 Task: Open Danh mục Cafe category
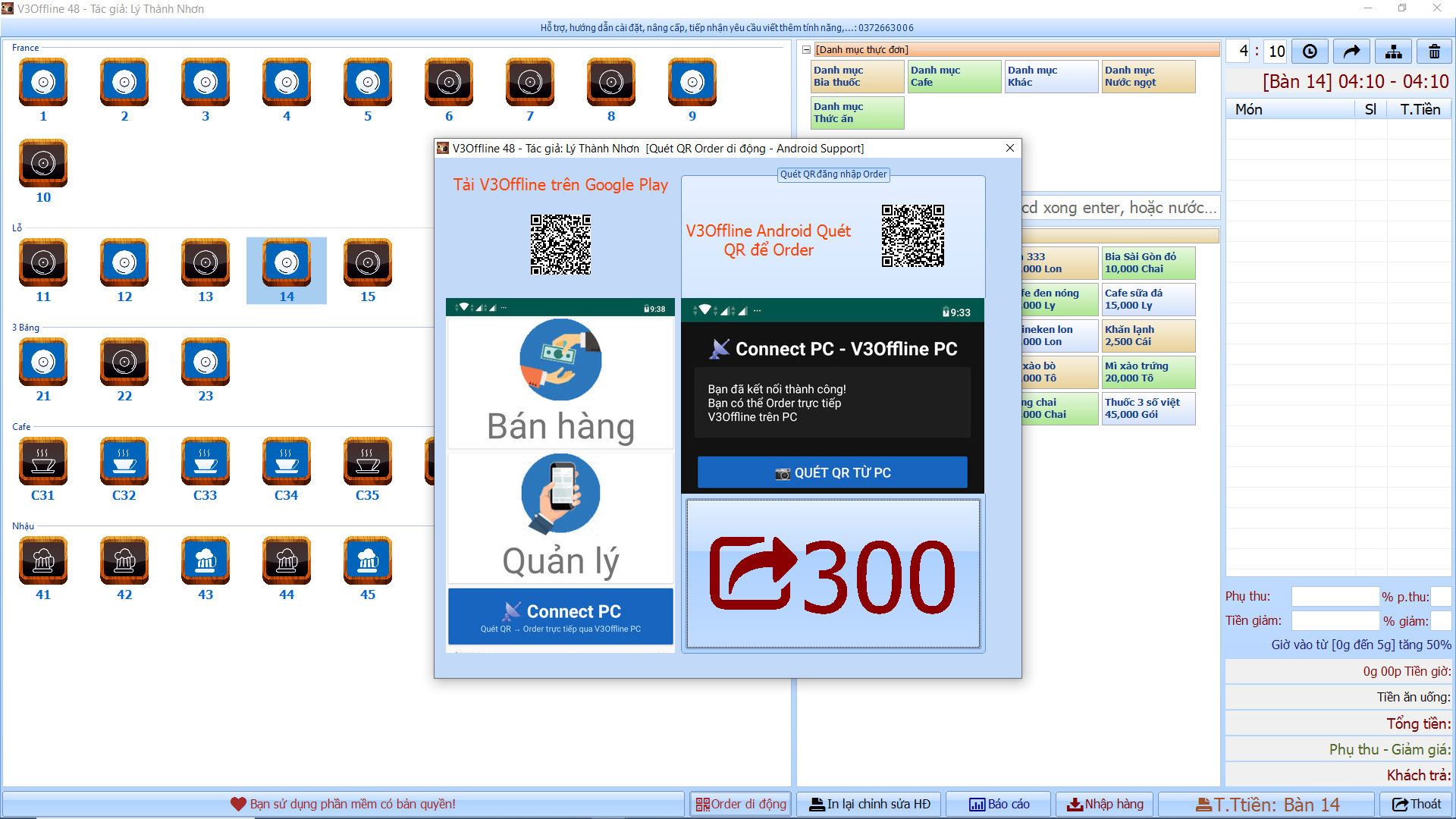pos(954,77)
